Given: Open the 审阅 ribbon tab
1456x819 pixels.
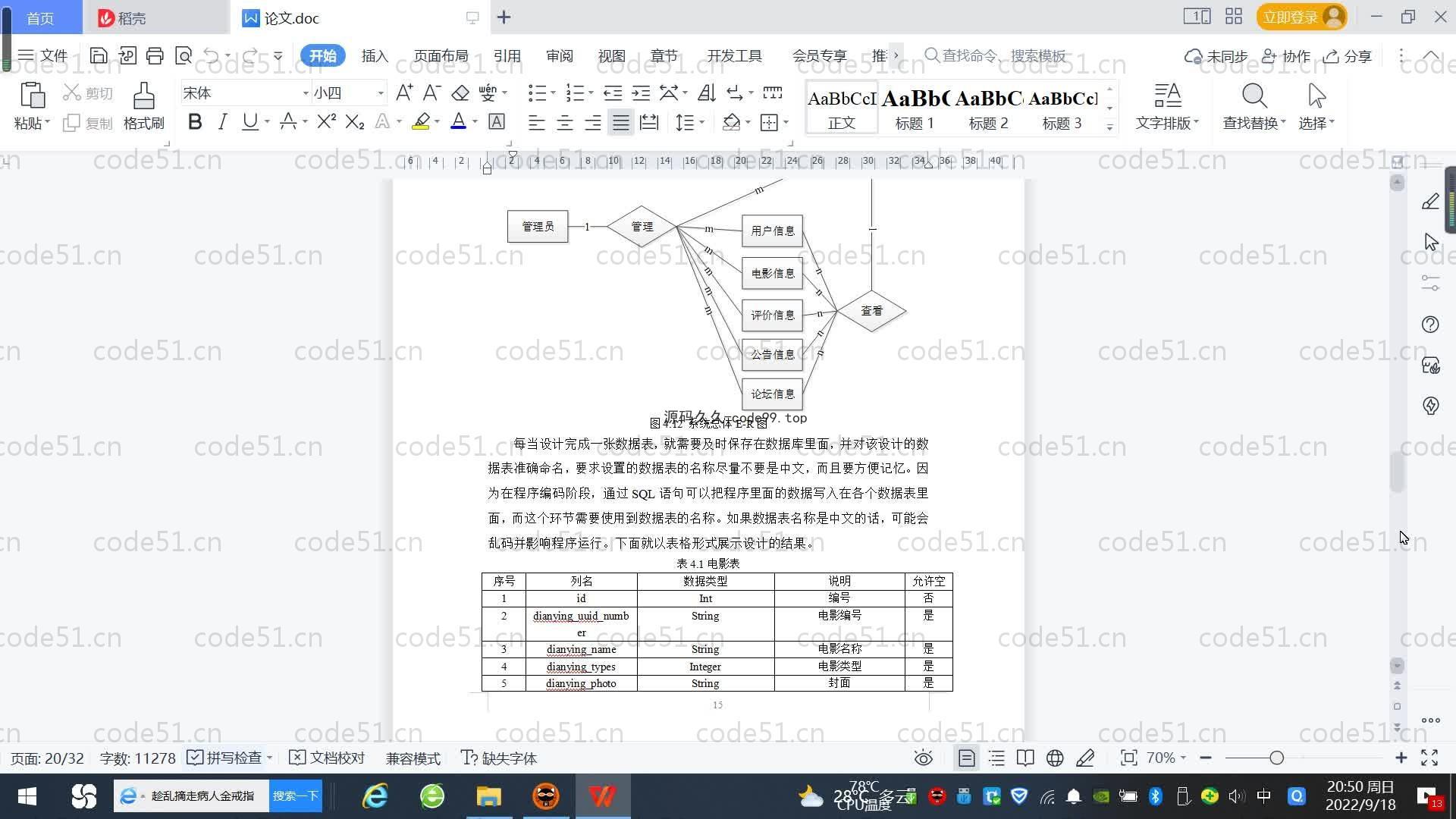Looking at the screenshot, I should tap(560, 56).
